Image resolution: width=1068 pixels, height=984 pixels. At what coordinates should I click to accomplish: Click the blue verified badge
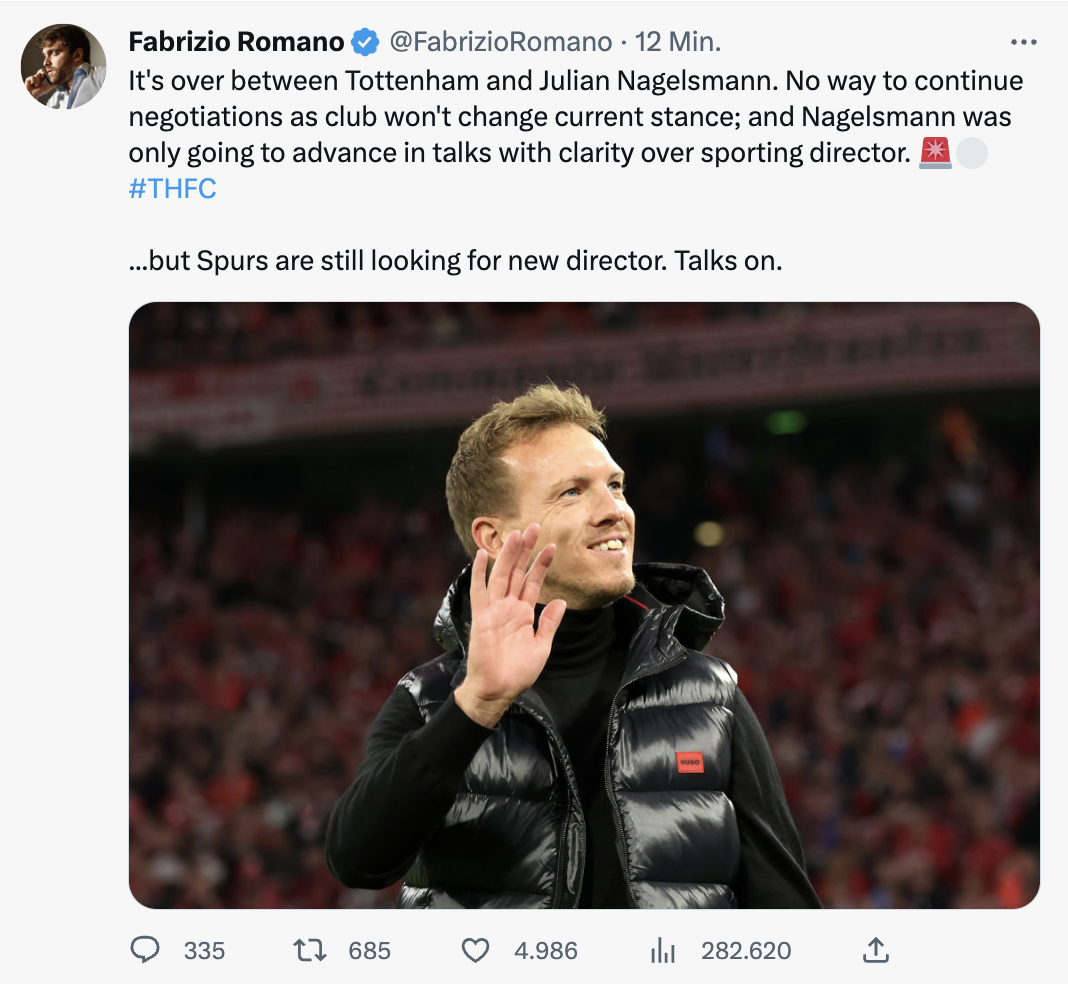tap(364, 42)
